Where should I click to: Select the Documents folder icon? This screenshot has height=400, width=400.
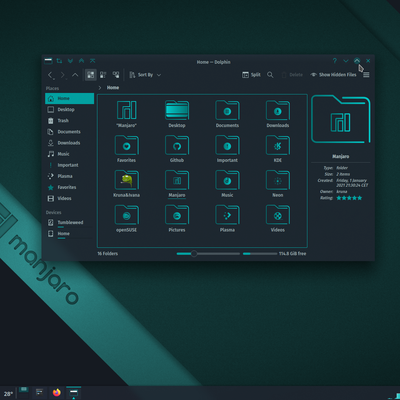[227, 110]
